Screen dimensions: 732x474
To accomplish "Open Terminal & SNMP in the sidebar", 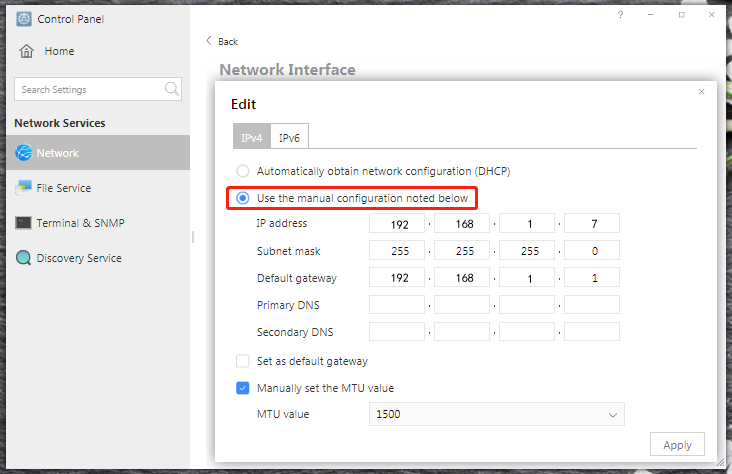I will tap(98, 223).
